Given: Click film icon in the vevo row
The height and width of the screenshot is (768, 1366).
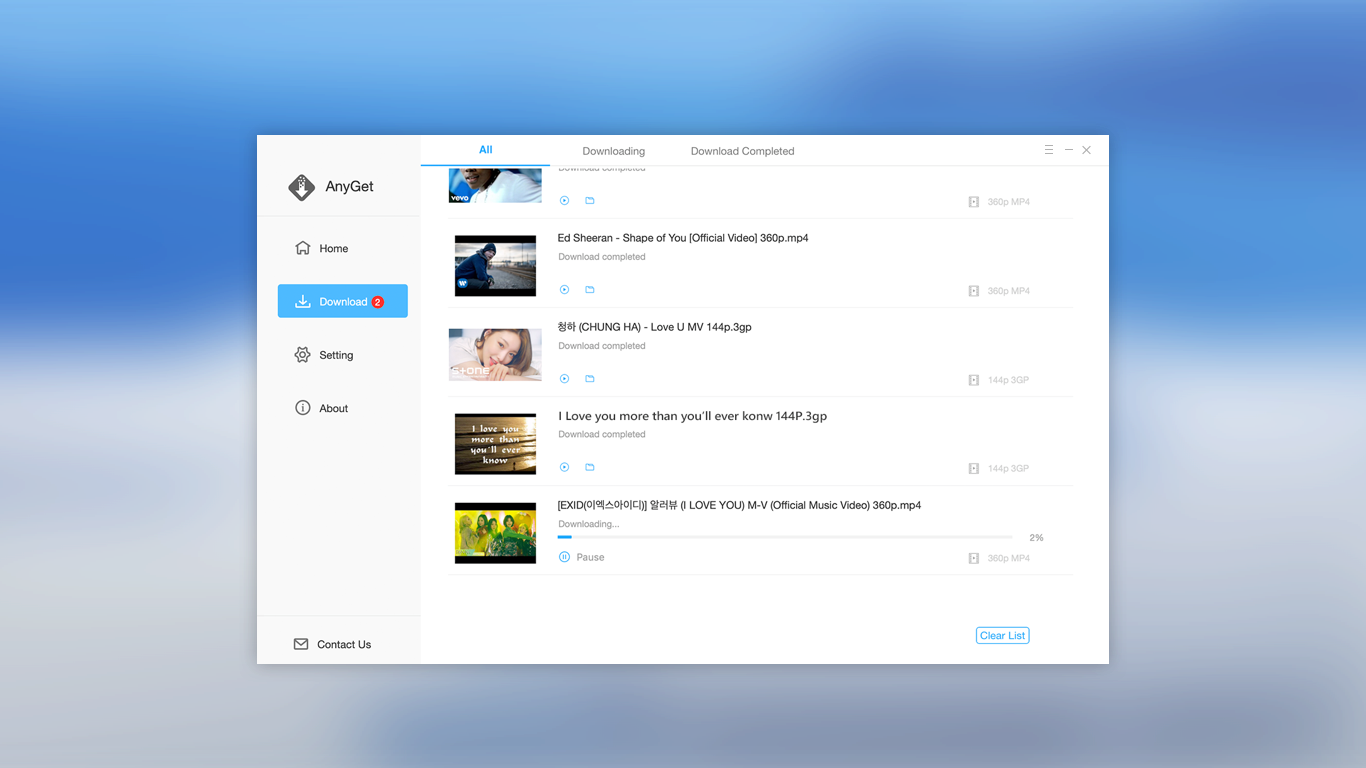Looking at the screenshot, I should click(973, 202).
